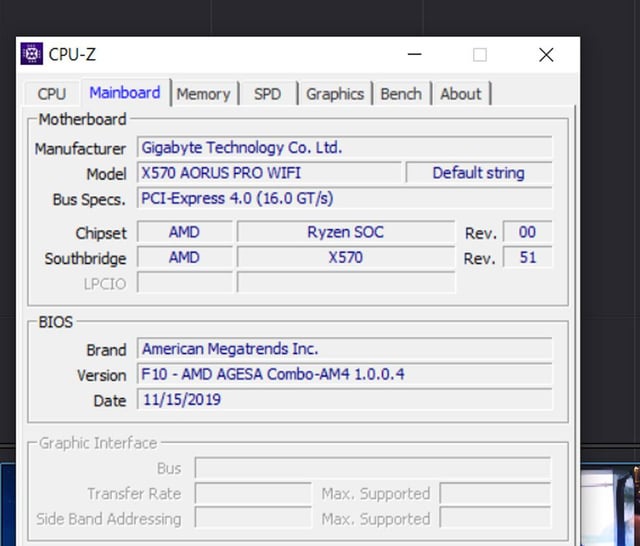
Task: Click the empty LPCIO model field
Action: [346, 282]
